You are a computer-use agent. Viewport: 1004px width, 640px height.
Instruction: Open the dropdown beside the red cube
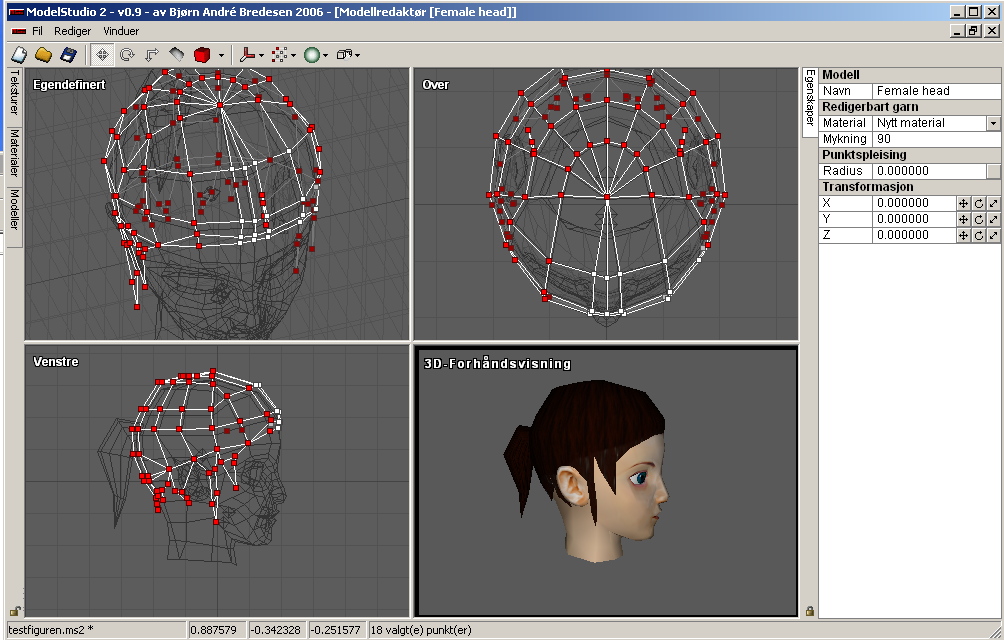[x=222, y=56]
